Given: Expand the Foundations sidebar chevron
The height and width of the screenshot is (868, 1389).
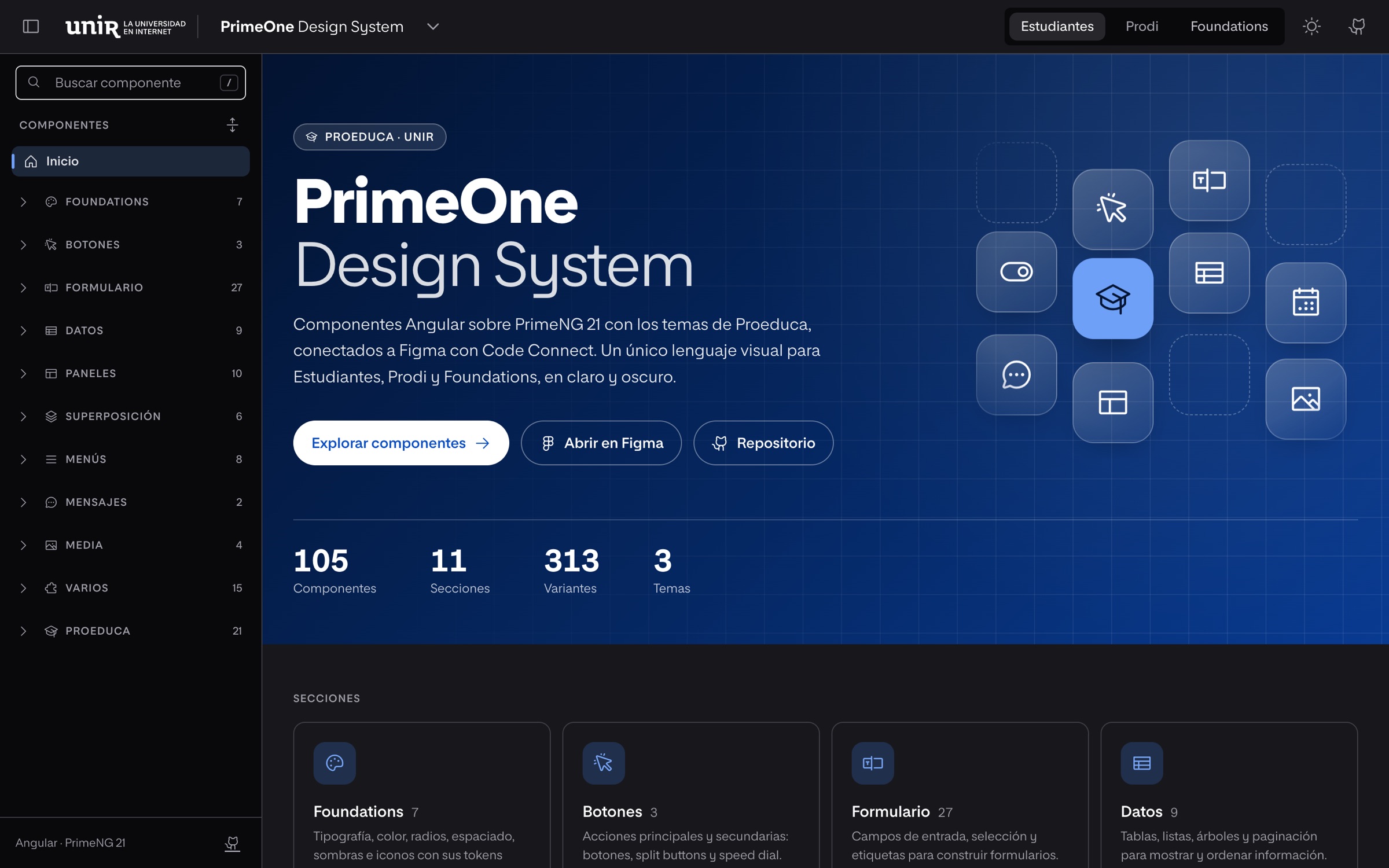Looking at the screenshot, I should 23,202.
